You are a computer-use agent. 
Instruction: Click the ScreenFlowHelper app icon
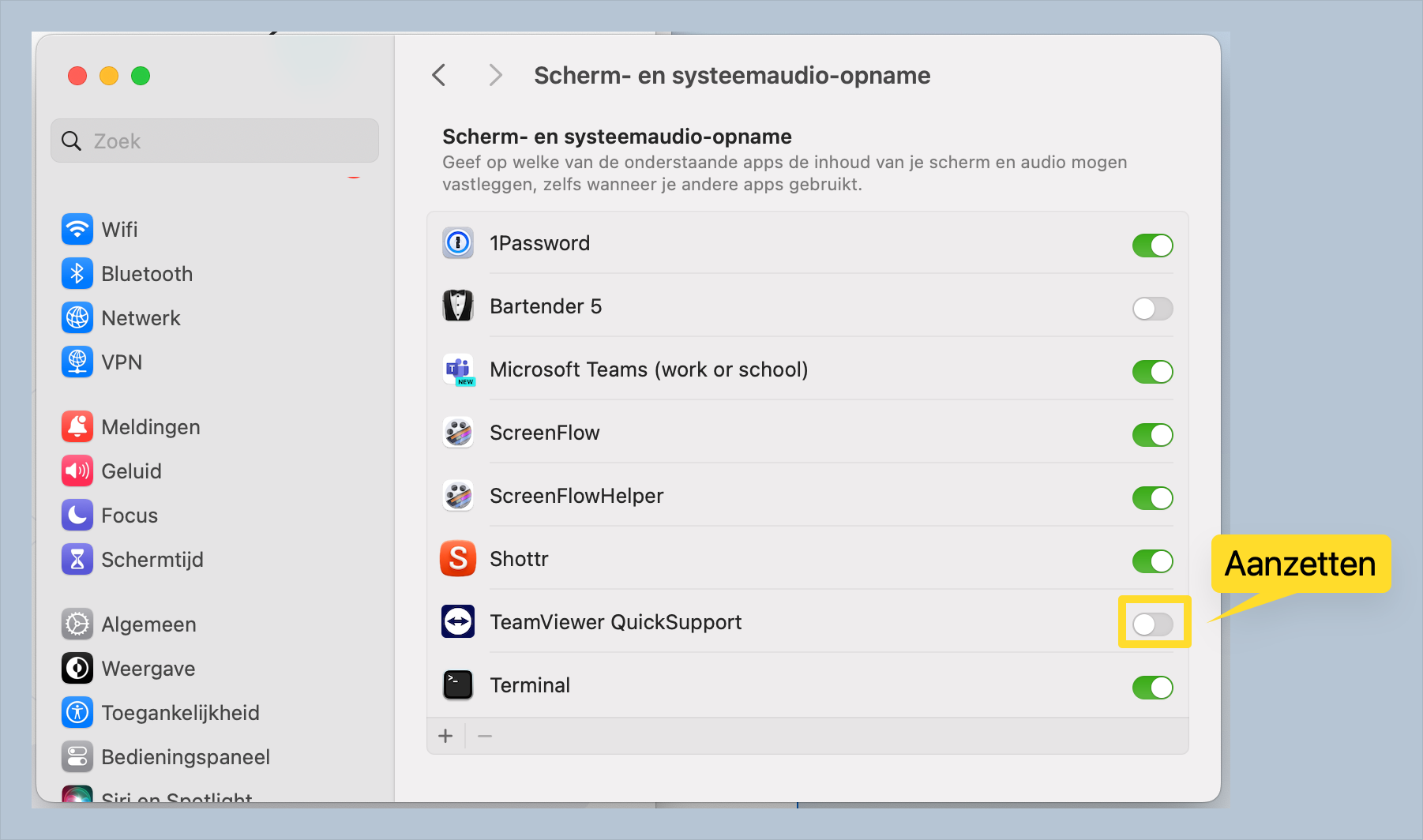(x=458, y=496)
